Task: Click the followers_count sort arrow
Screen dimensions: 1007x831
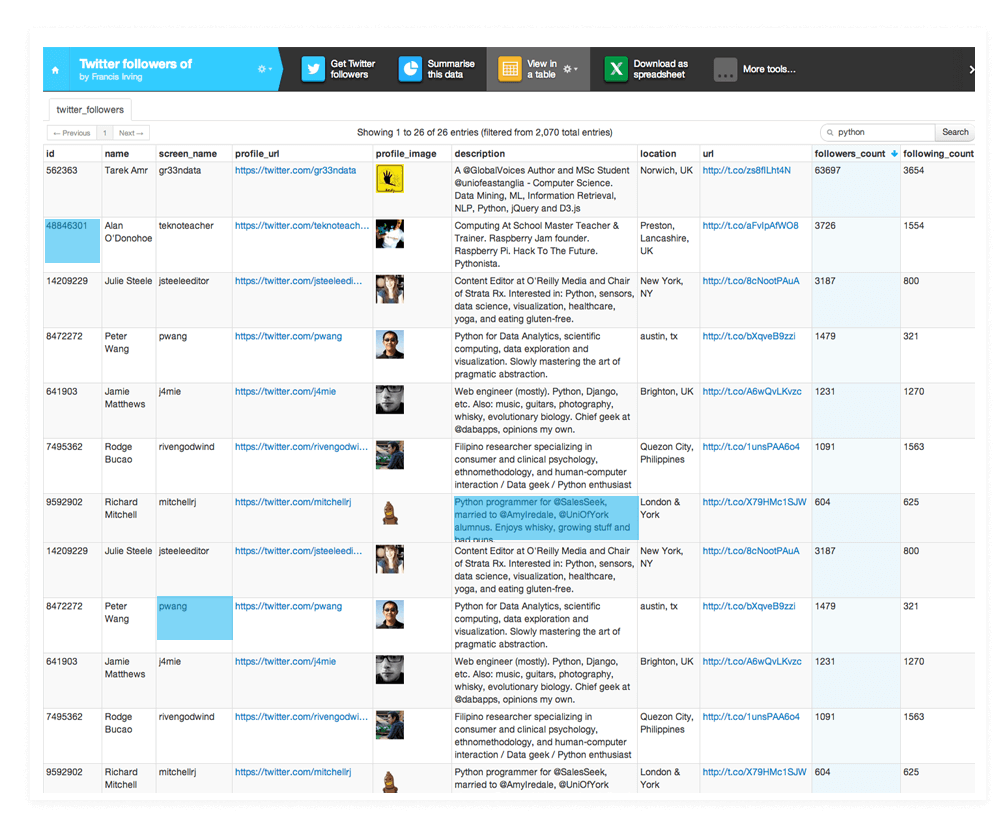Action: tap(894, 153)
